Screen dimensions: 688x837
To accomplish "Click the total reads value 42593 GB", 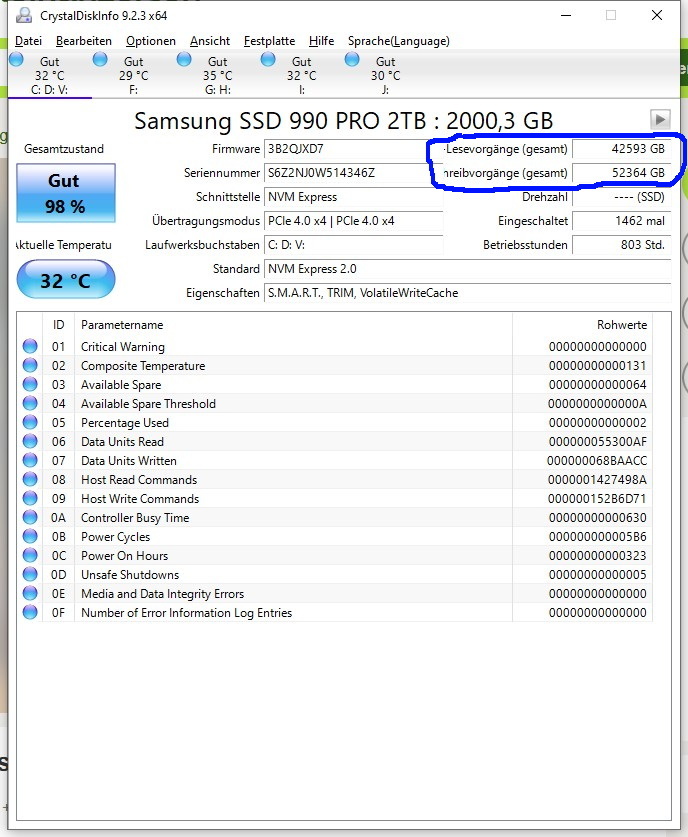I will 621,149.
